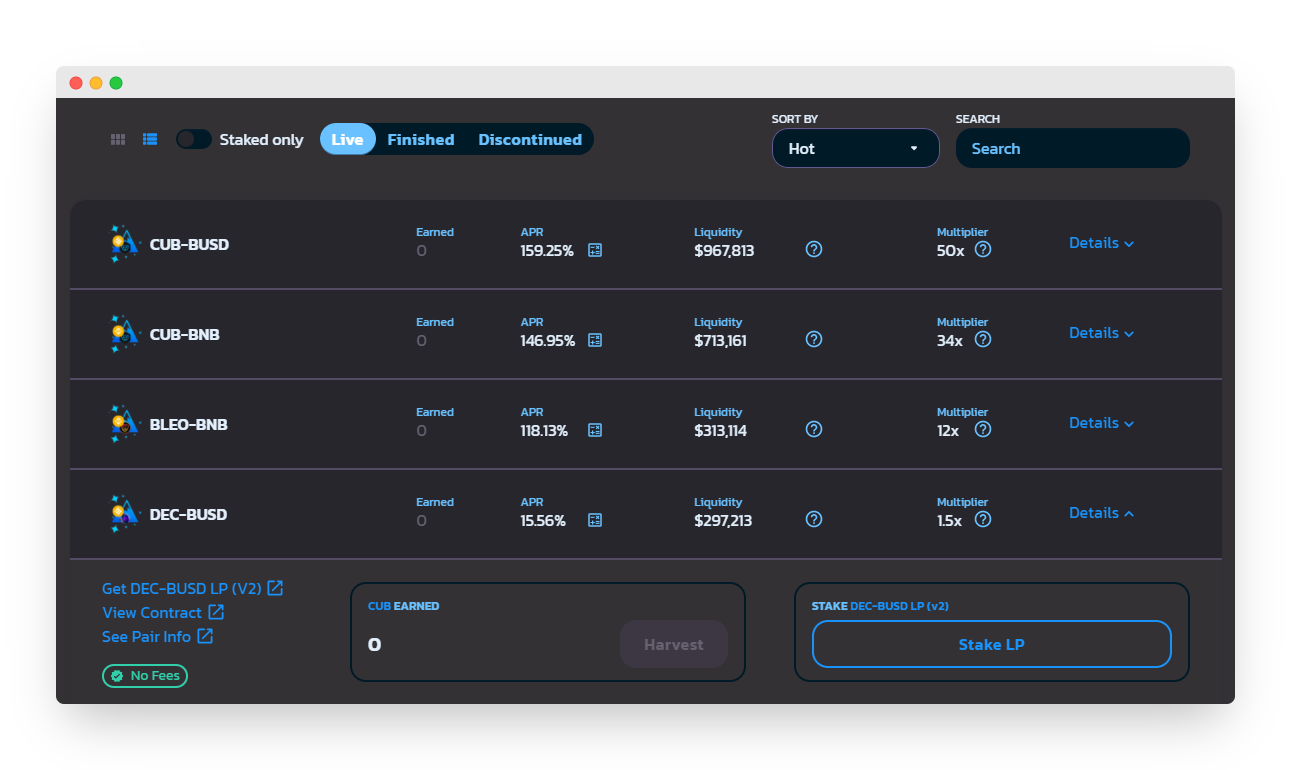Expand Details for the CUB-BNB farm
The height and width of the screenshot is (770, 1291).
(1102, 333)
